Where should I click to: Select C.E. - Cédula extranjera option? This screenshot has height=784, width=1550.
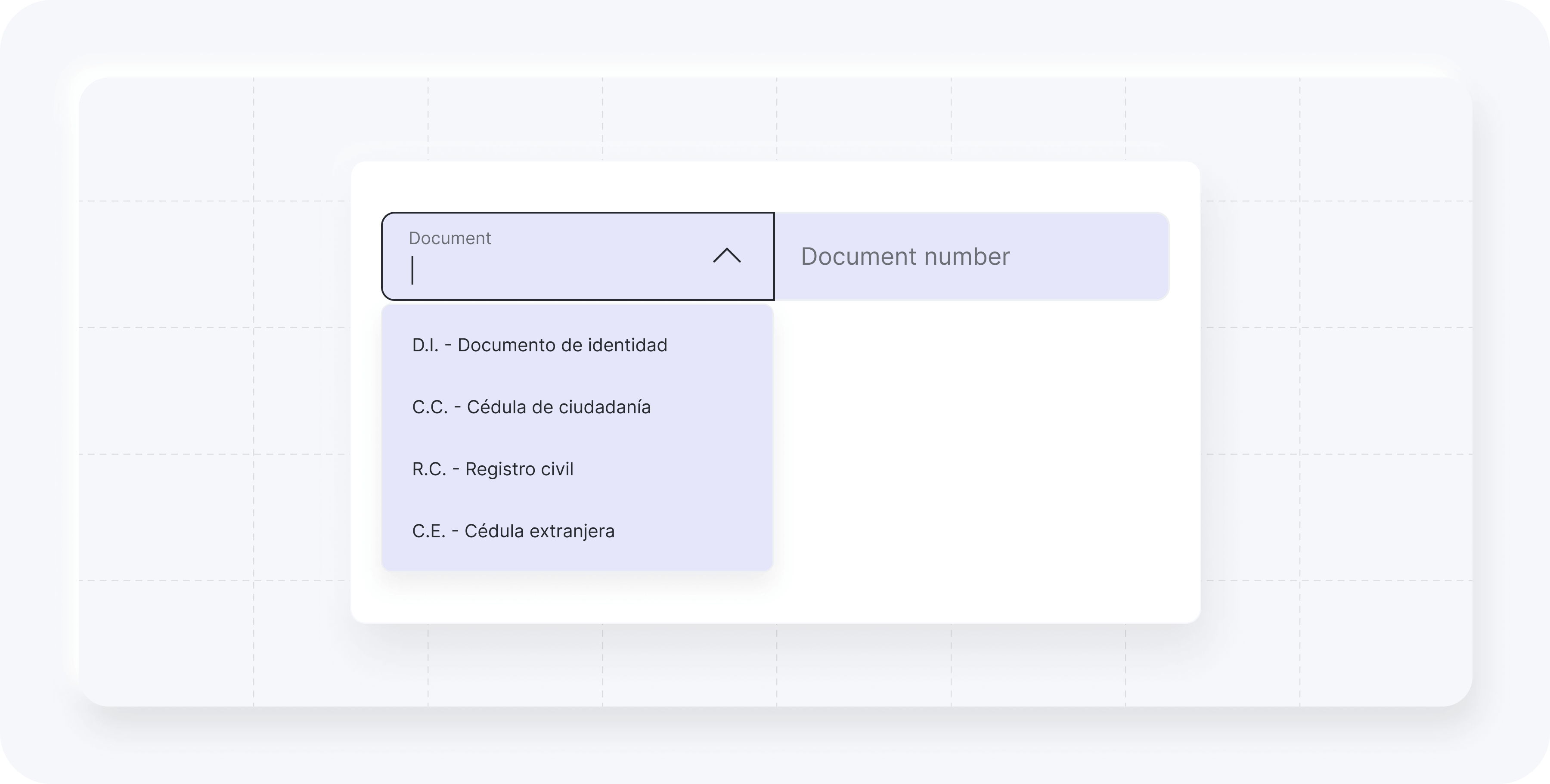(x=513, y=531)
